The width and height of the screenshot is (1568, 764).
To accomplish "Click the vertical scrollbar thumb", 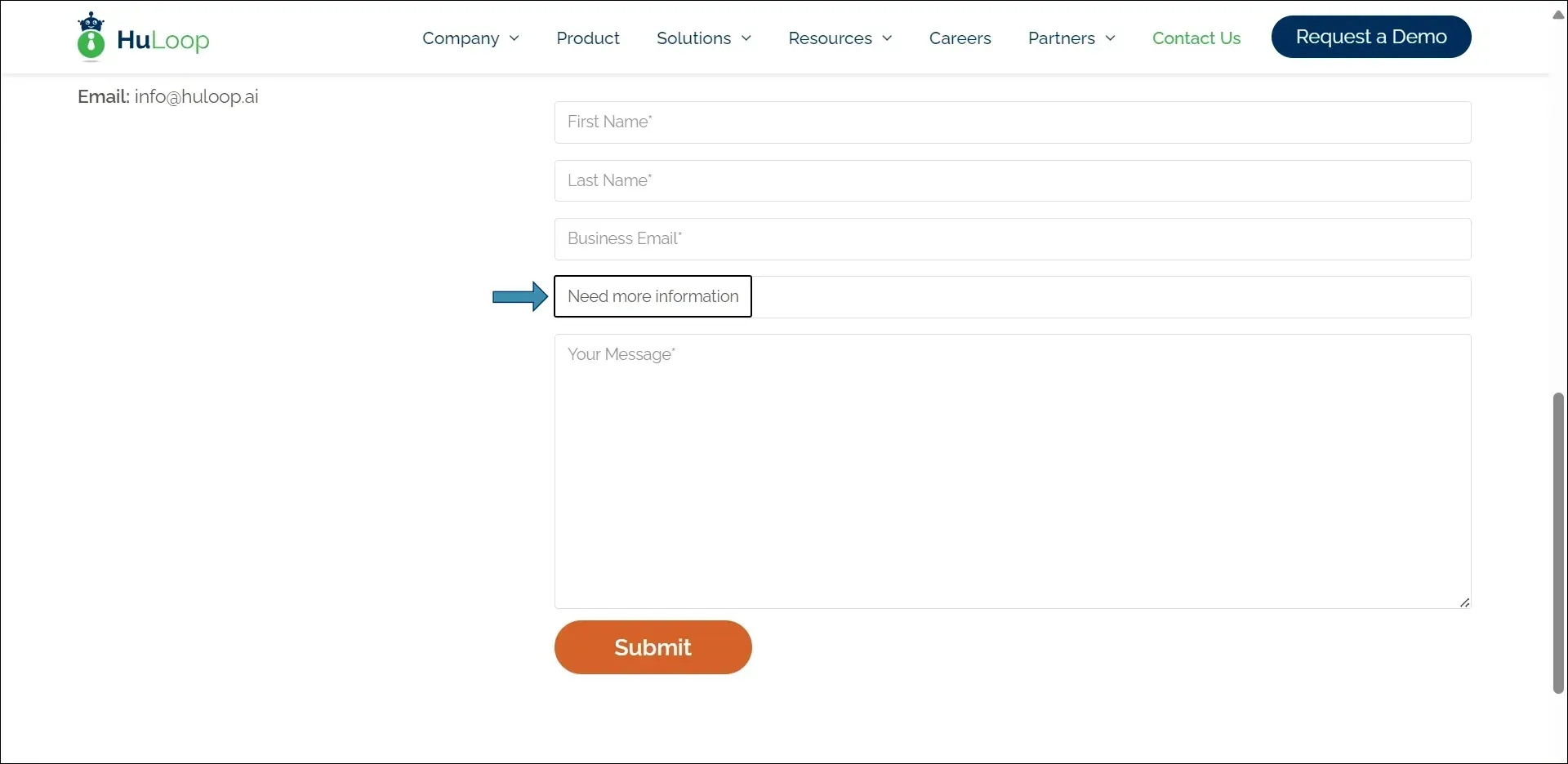I will click(x=1558, y=543).
